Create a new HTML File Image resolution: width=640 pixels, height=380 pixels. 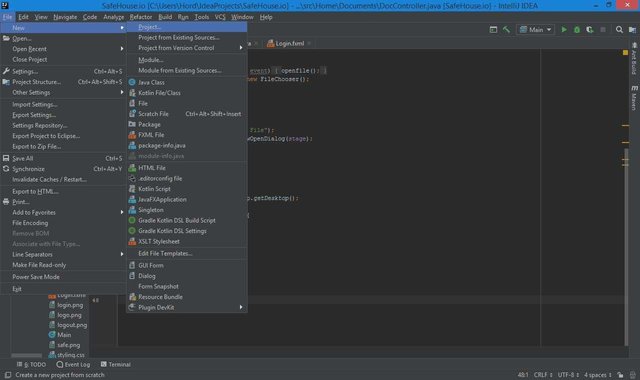point(187,168)
